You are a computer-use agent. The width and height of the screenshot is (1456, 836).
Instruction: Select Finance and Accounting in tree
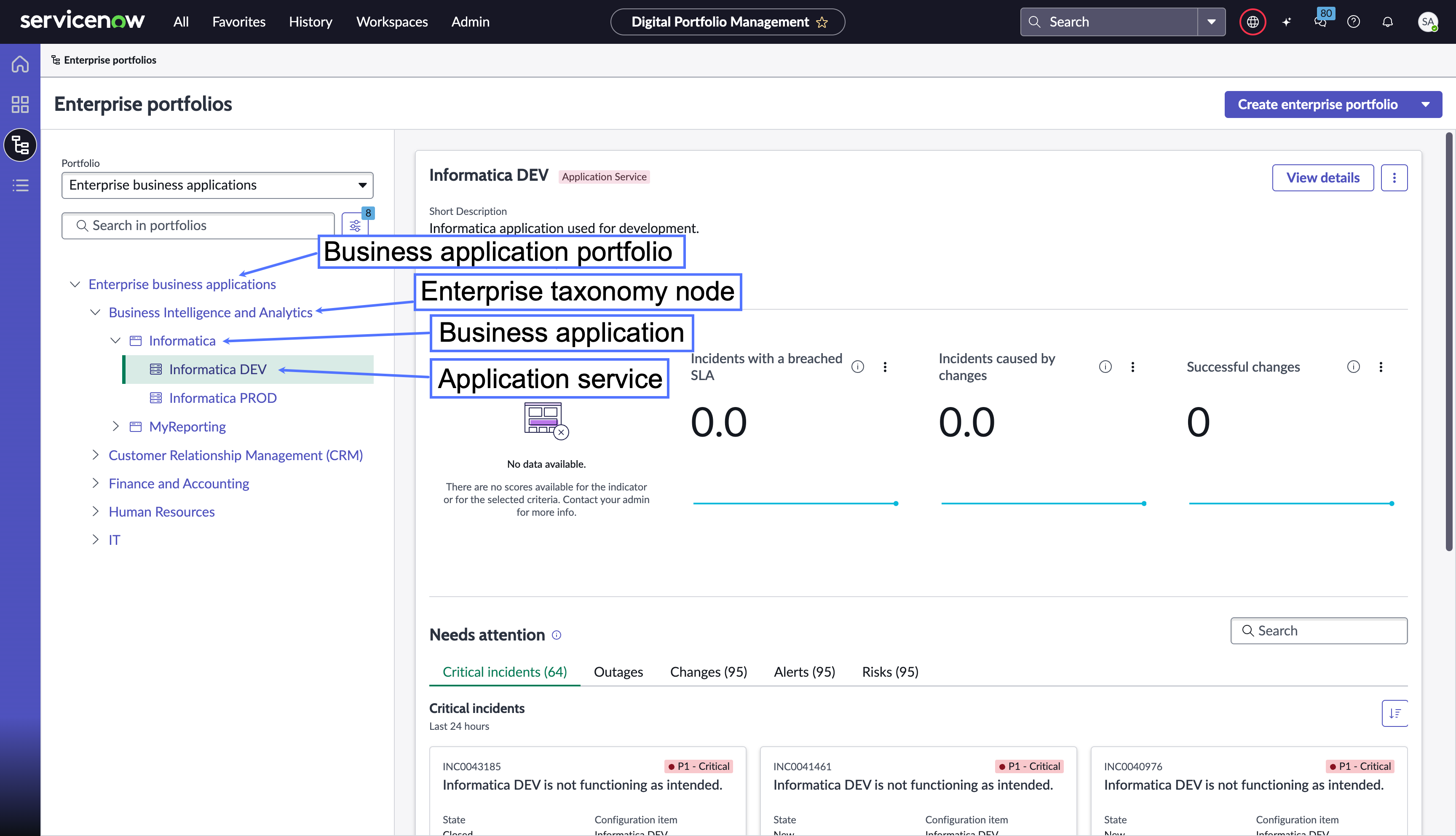pyautogui.click(x=179, y=483)
